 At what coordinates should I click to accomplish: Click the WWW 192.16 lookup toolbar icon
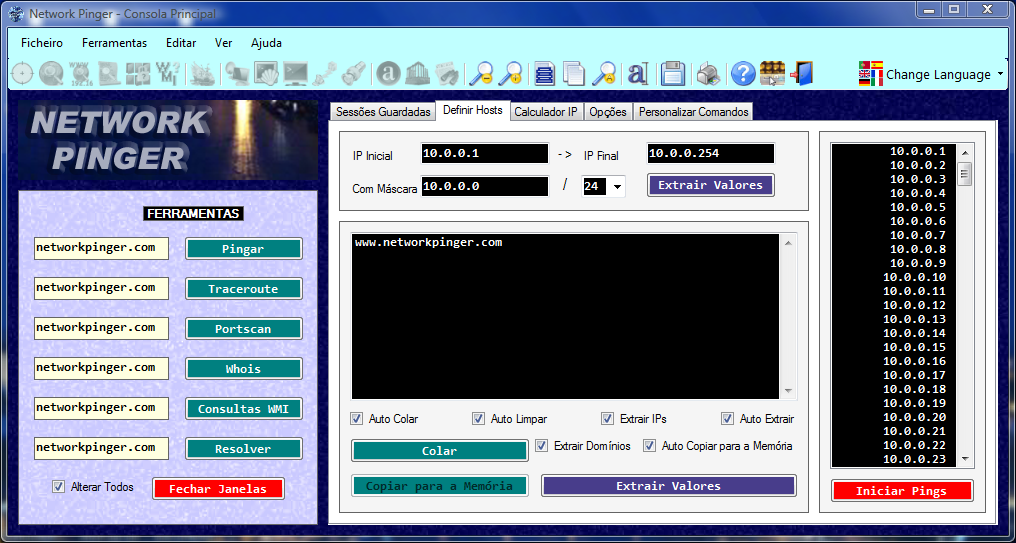coord(80,73)
